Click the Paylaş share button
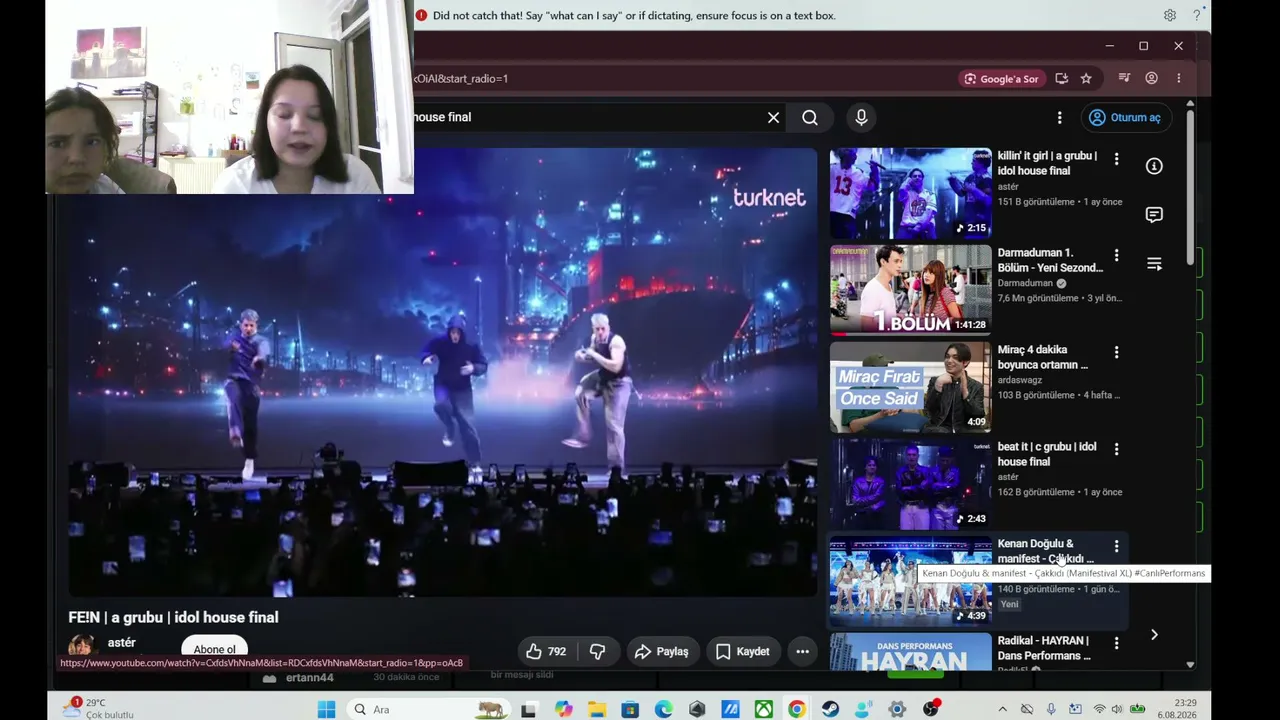Image resolution: width=1280 pixels, height=720 pixels. [x=662, y=652]
